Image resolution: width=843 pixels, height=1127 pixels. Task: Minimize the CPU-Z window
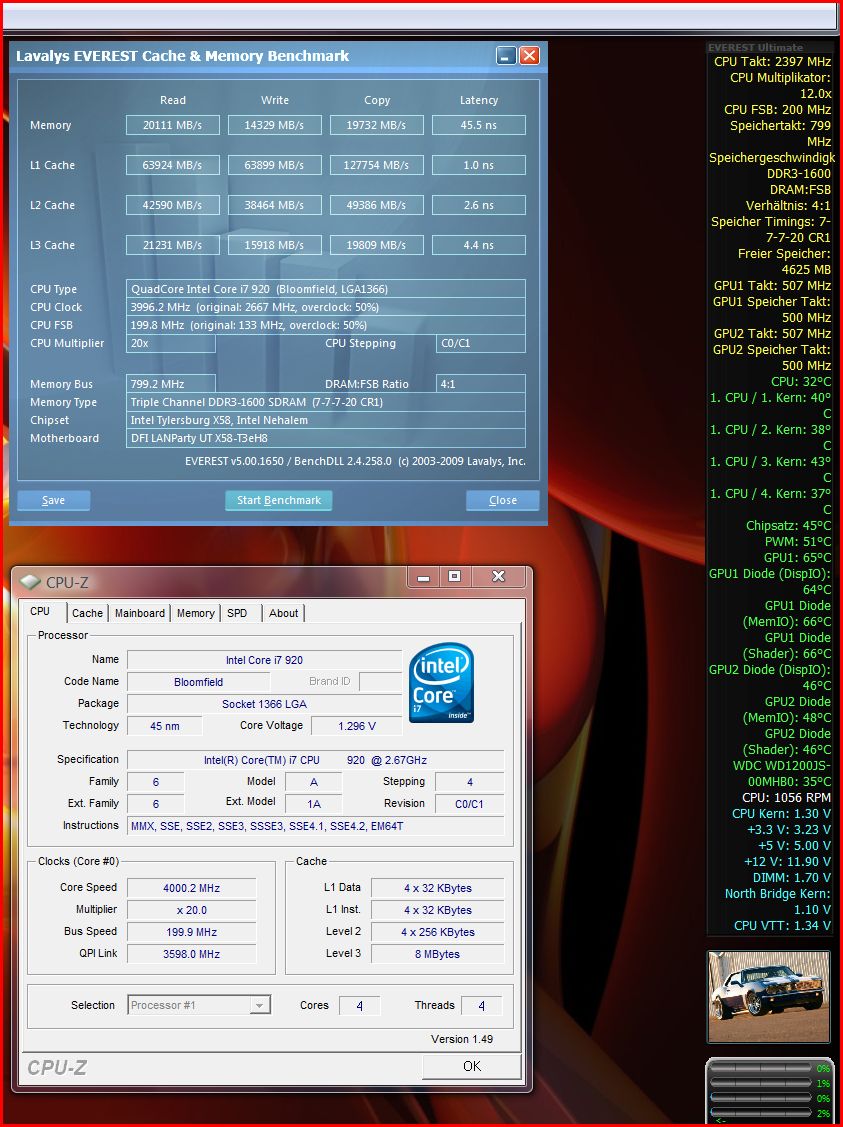(x=423, y=576)
